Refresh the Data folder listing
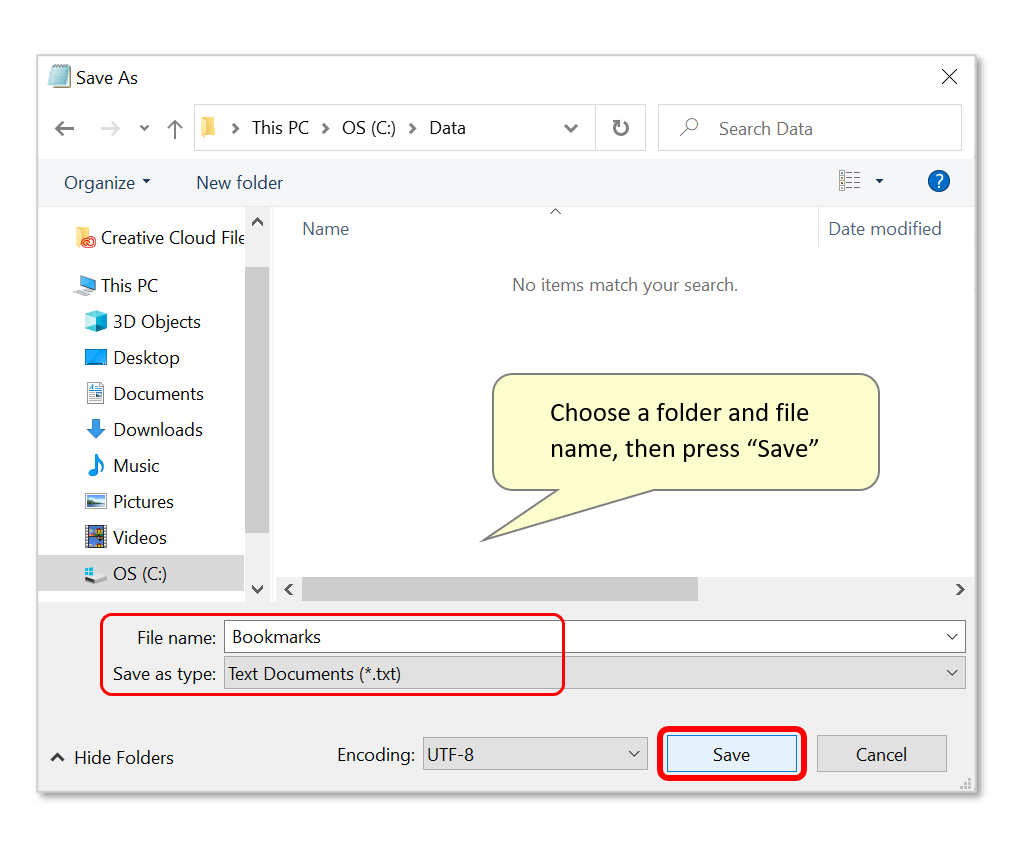This screenshot has height=849, width=1012. 620,128
